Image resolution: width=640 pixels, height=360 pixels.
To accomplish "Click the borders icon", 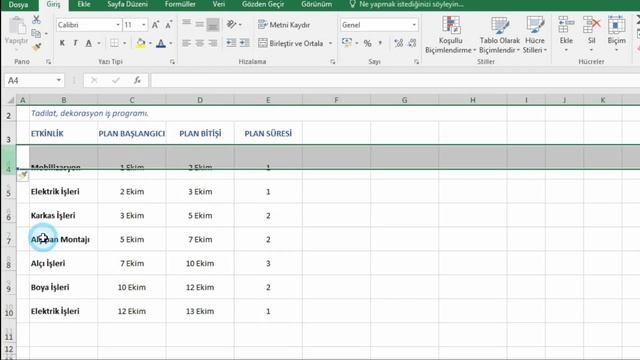I will (x=115, y=43).
